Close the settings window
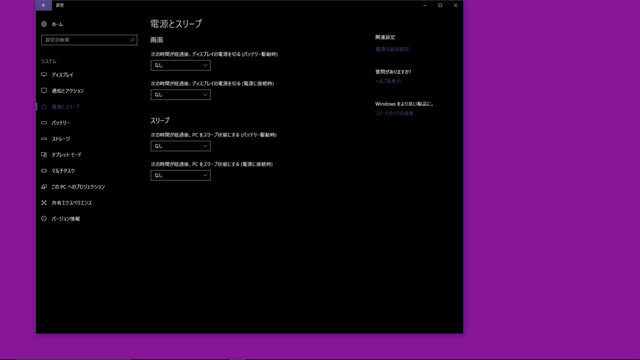This screenshot has height=360, width=640. pyautogui.click(x=456, y=5)
